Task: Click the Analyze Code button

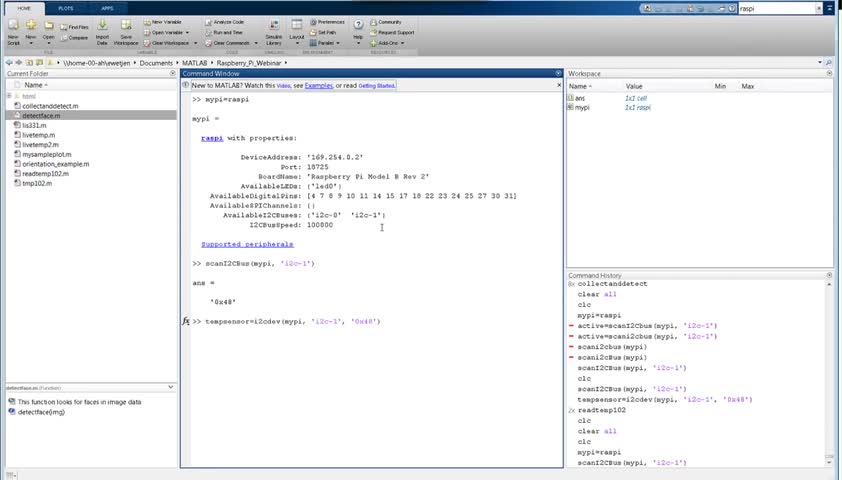Action: point(227,21)
